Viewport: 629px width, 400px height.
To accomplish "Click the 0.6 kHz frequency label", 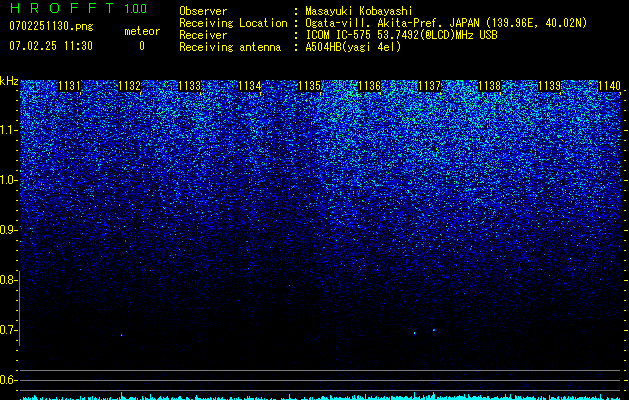I will point(8,380).
